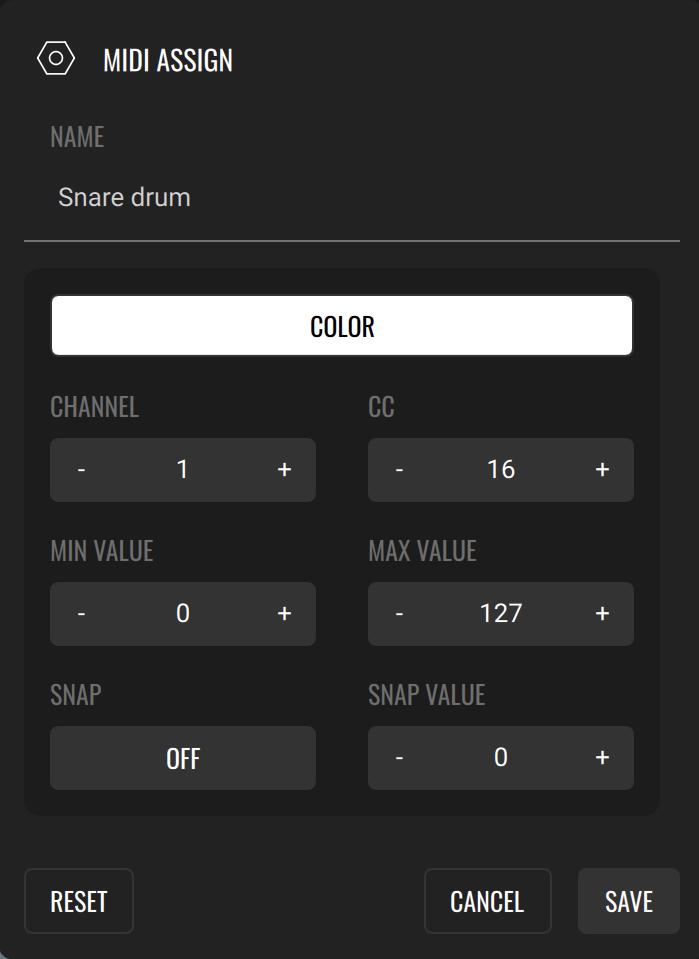
Task: Select the CC number 16 field
Action: tap(500, 470)
